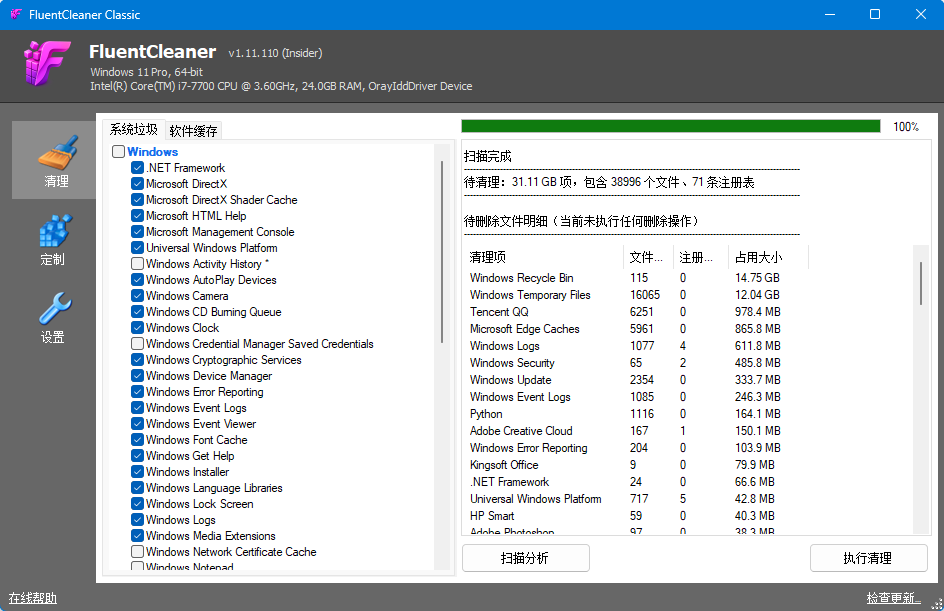944x611 pixels.
Task: Minimize the FluentCleaner Classic window
Action: coord(830,14)
